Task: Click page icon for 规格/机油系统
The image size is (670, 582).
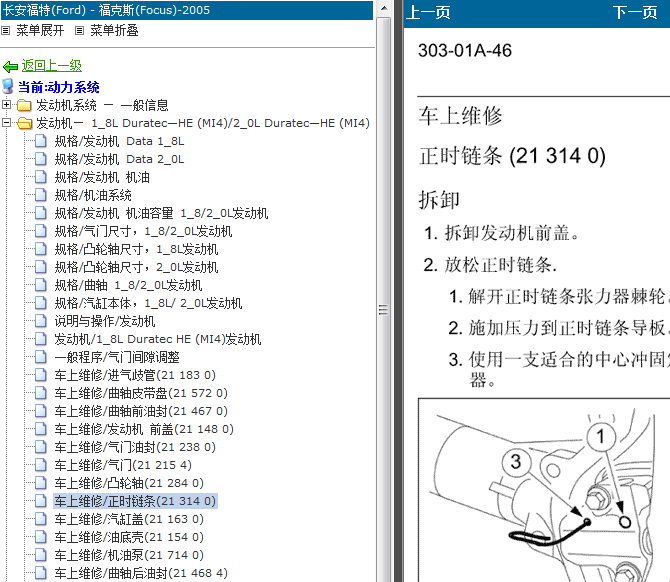Action: (41, 195)
